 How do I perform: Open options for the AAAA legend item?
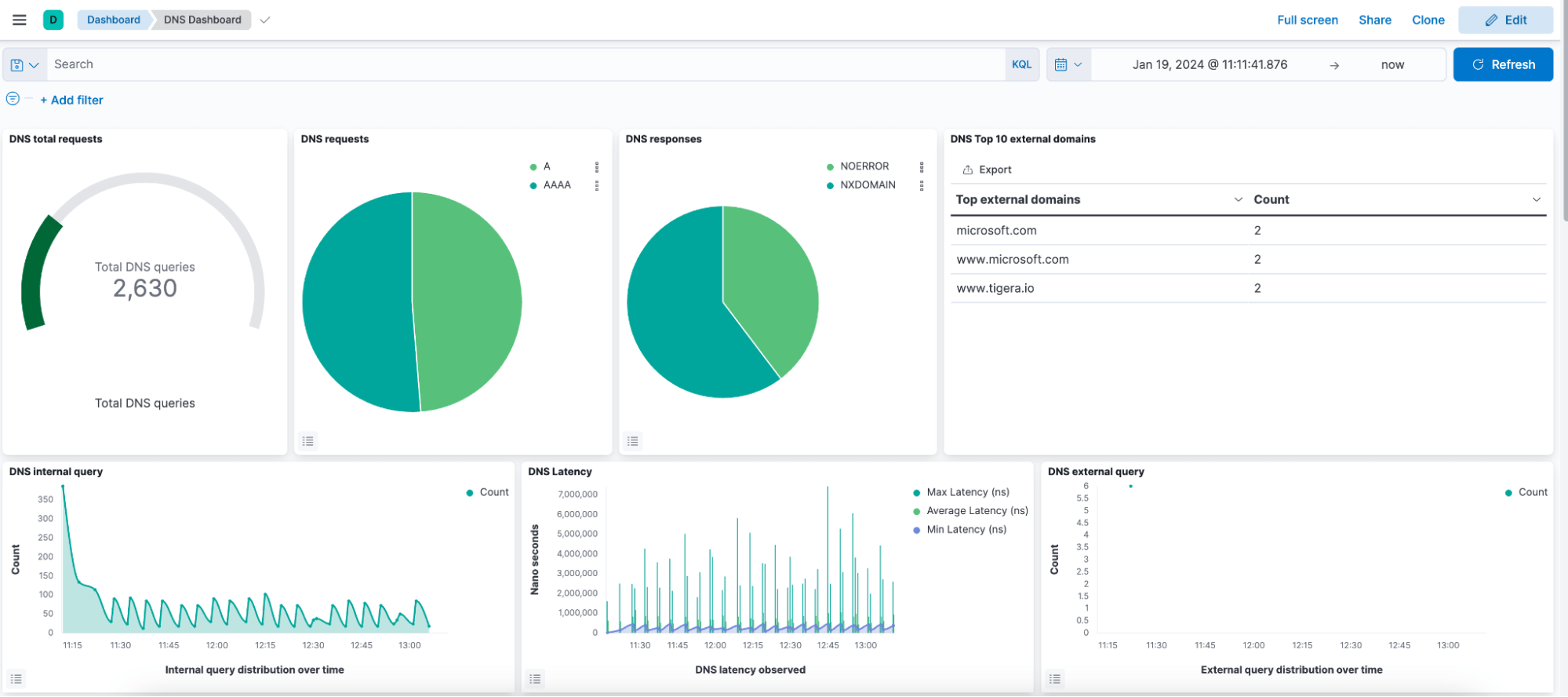click(597, 185)
